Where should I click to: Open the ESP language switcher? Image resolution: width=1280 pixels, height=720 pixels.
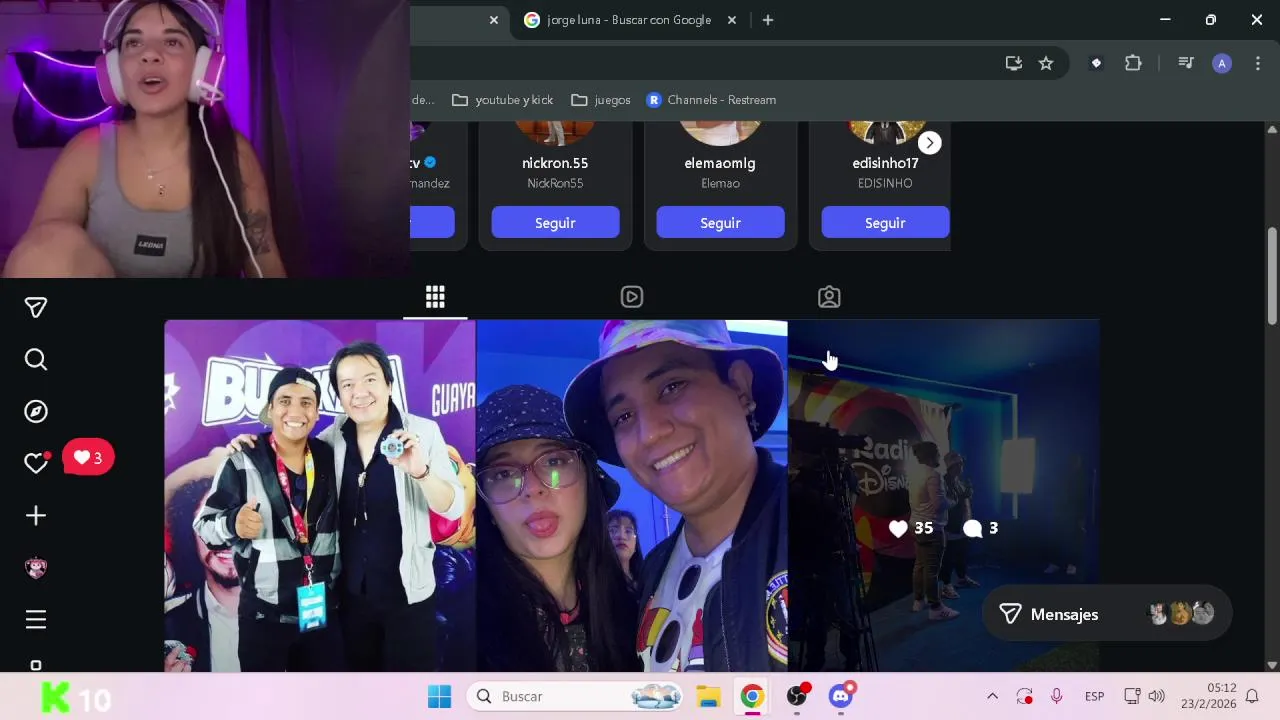pos(1095,696)
